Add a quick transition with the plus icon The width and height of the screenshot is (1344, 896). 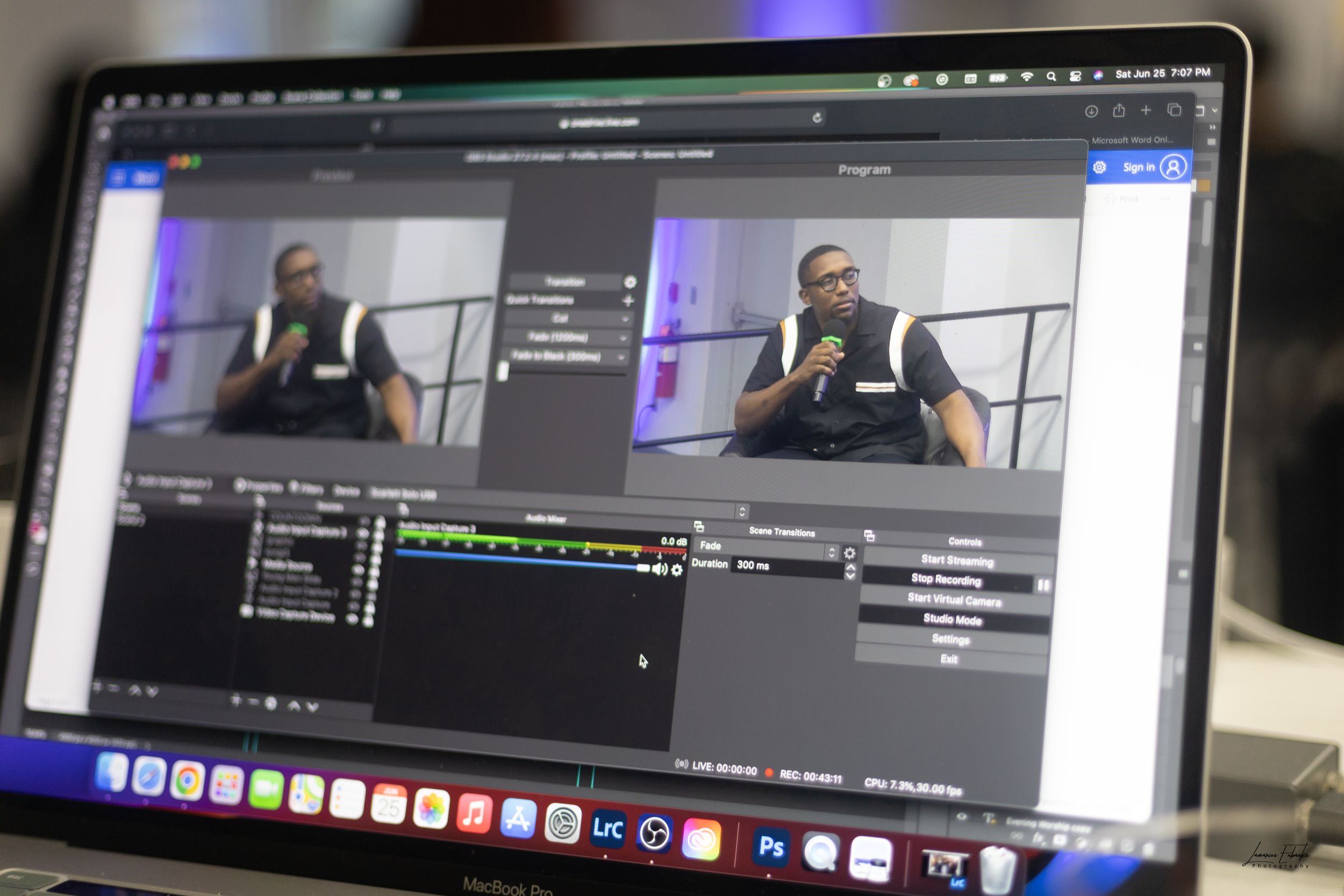[x=628, y=300]
